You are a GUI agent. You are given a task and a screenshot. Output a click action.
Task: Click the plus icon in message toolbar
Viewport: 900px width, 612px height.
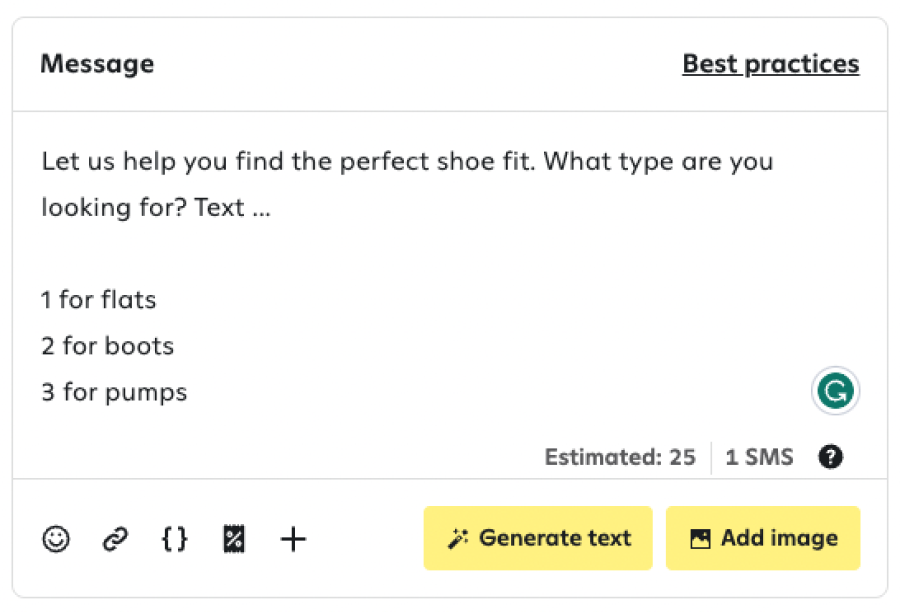(x=293, y=539)
